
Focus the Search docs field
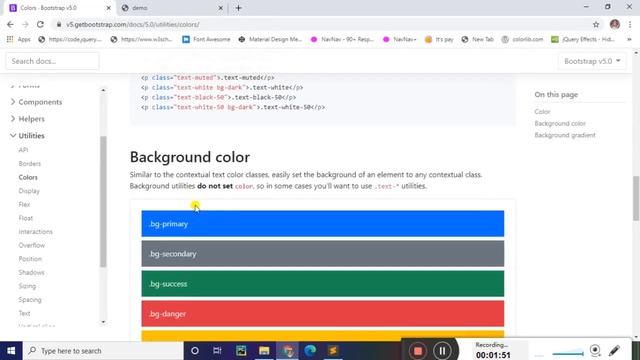52,61
